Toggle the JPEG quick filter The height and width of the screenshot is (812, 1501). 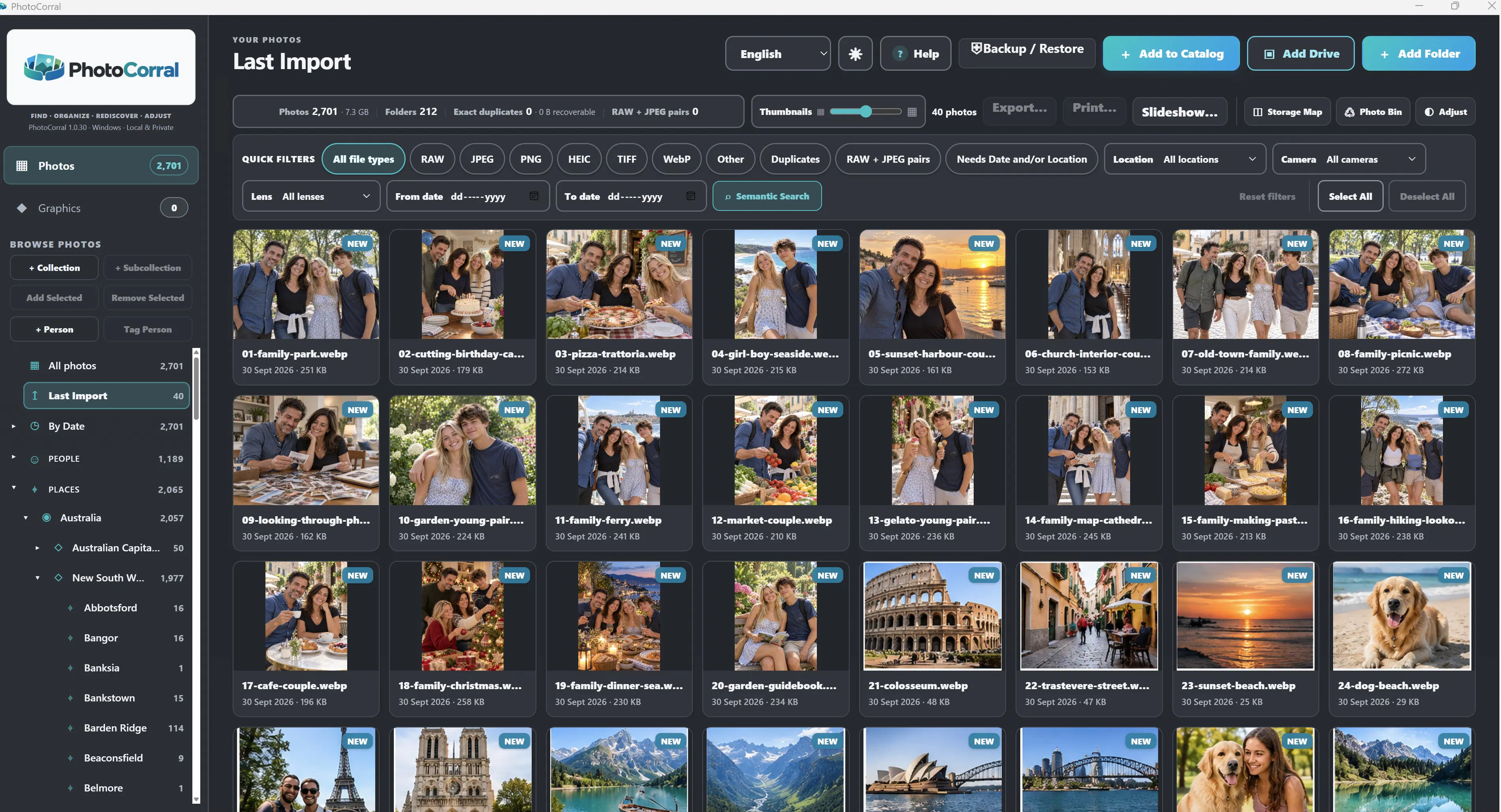482,159
